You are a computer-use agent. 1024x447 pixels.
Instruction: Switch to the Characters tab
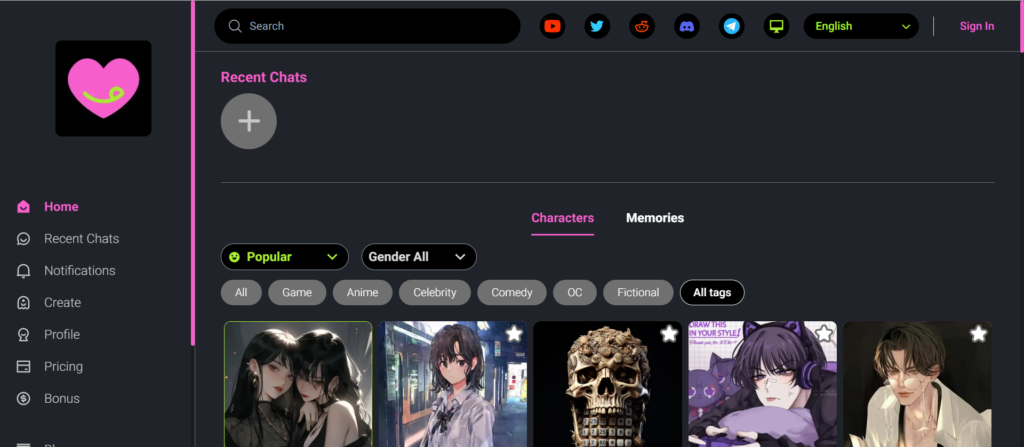[562, 218]
